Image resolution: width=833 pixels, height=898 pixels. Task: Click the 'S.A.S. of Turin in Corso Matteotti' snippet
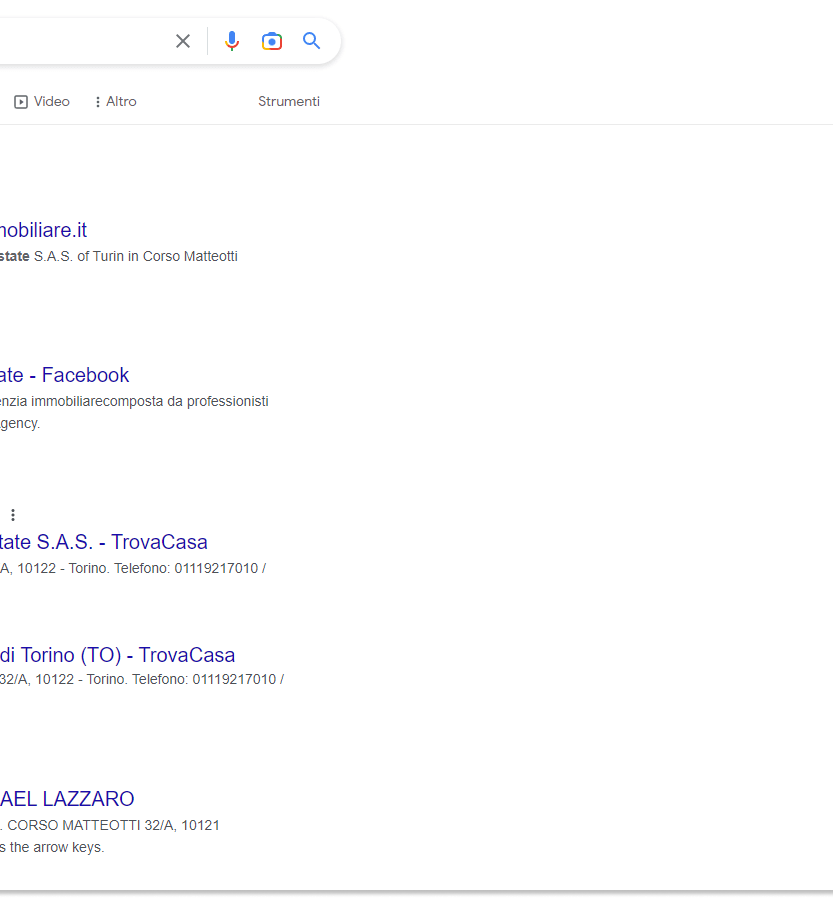pos(135,257)
